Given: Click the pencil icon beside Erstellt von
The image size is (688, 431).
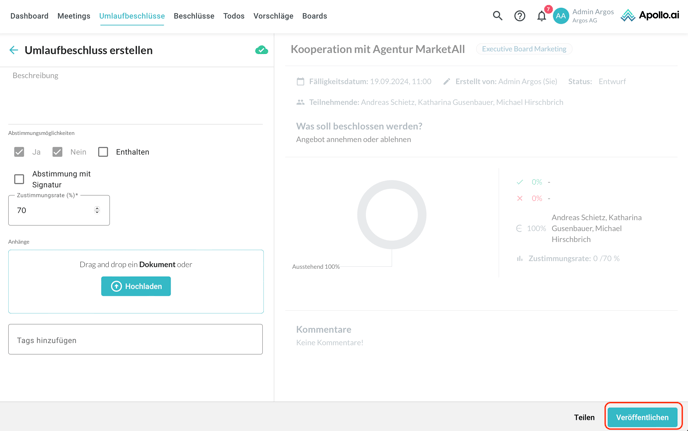Looking at the screenshot, I should (447, 82).
